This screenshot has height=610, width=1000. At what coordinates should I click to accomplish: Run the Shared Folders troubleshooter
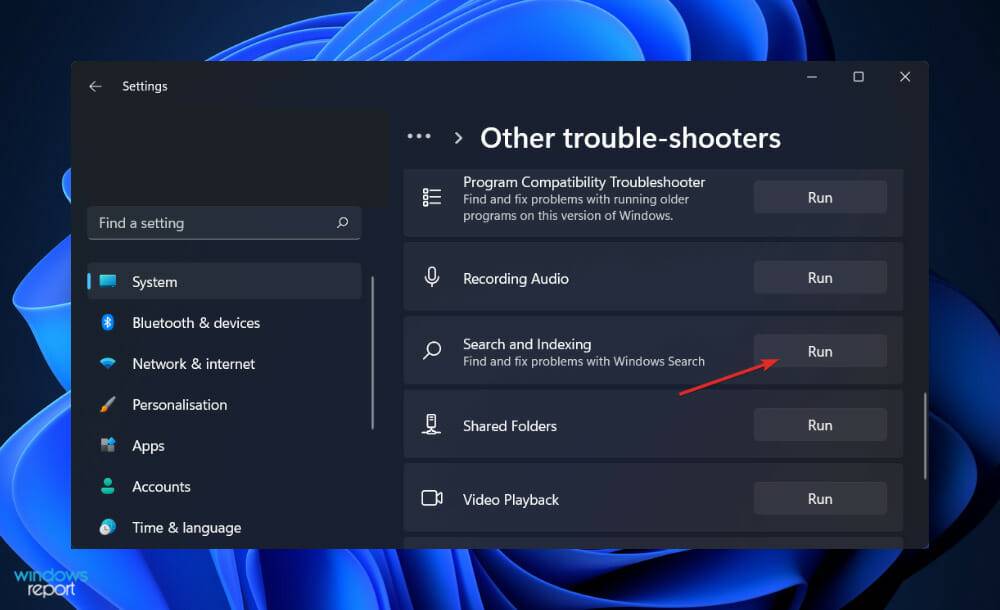(820, 424)
